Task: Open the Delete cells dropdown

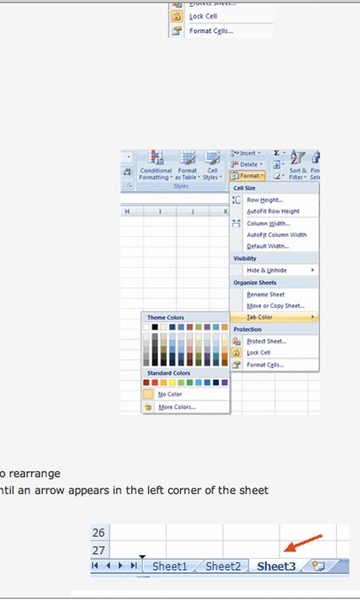Action: [247, 165]
